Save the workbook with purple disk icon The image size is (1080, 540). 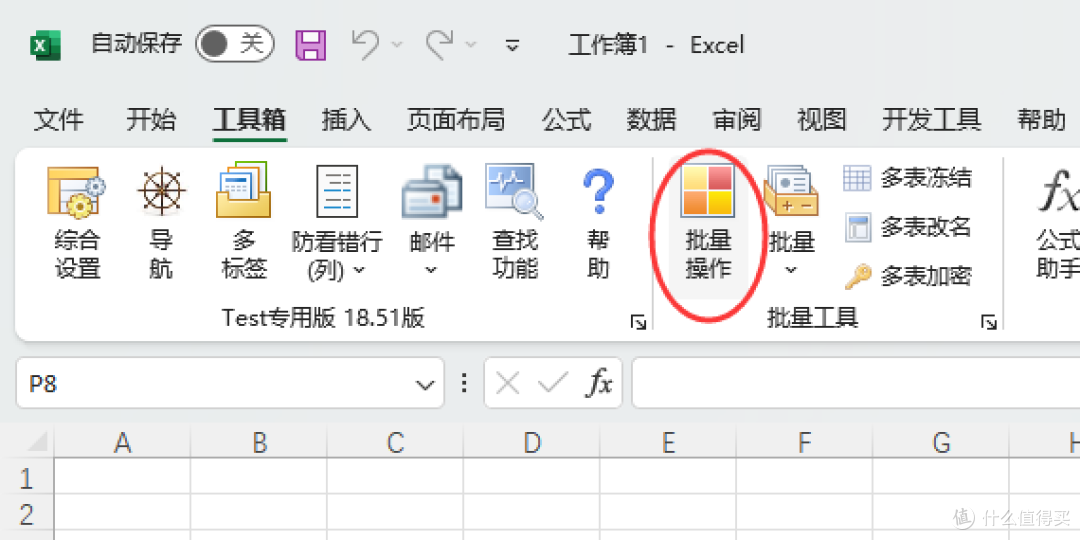click(x=311, y=45)
